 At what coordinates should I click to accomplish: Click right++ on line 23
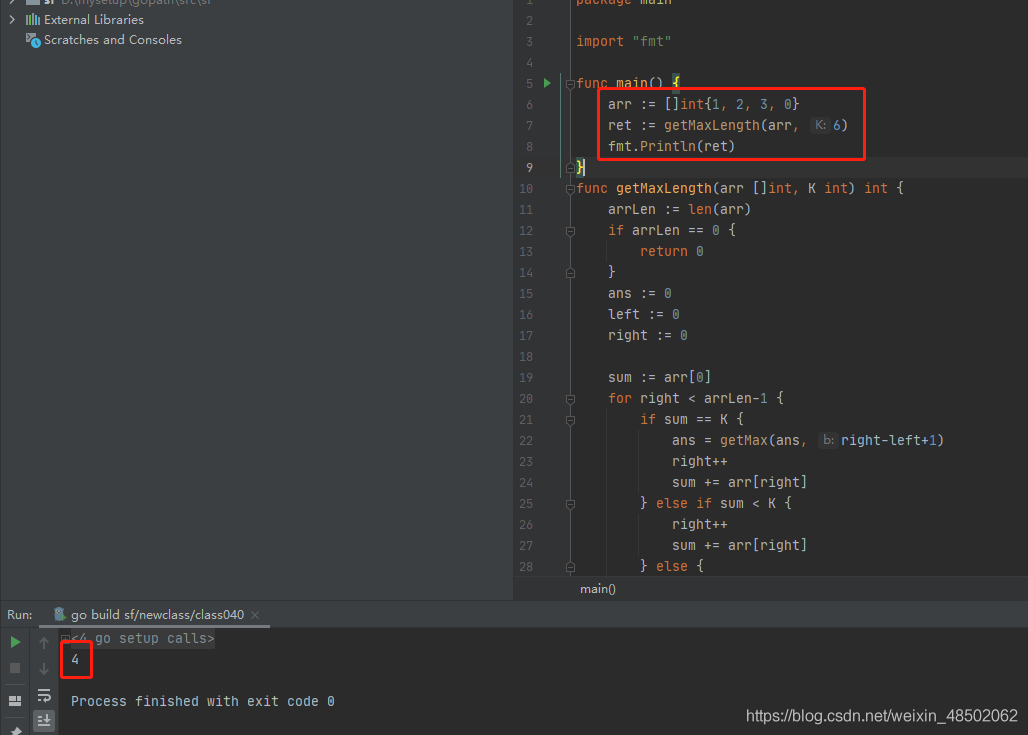699,461
